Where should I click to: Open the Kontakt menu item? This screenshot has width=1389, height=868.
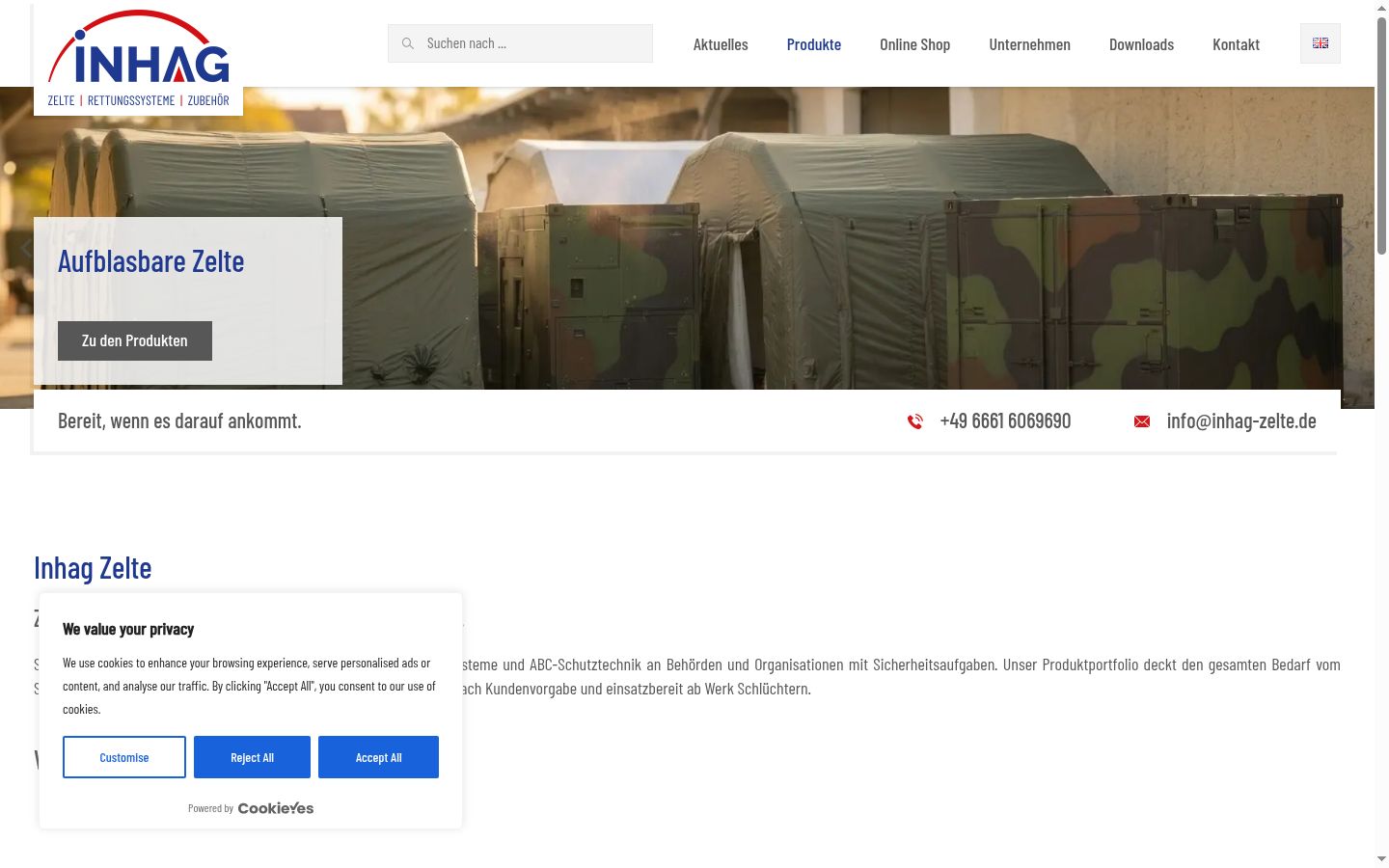click(x=1236, y=44)
